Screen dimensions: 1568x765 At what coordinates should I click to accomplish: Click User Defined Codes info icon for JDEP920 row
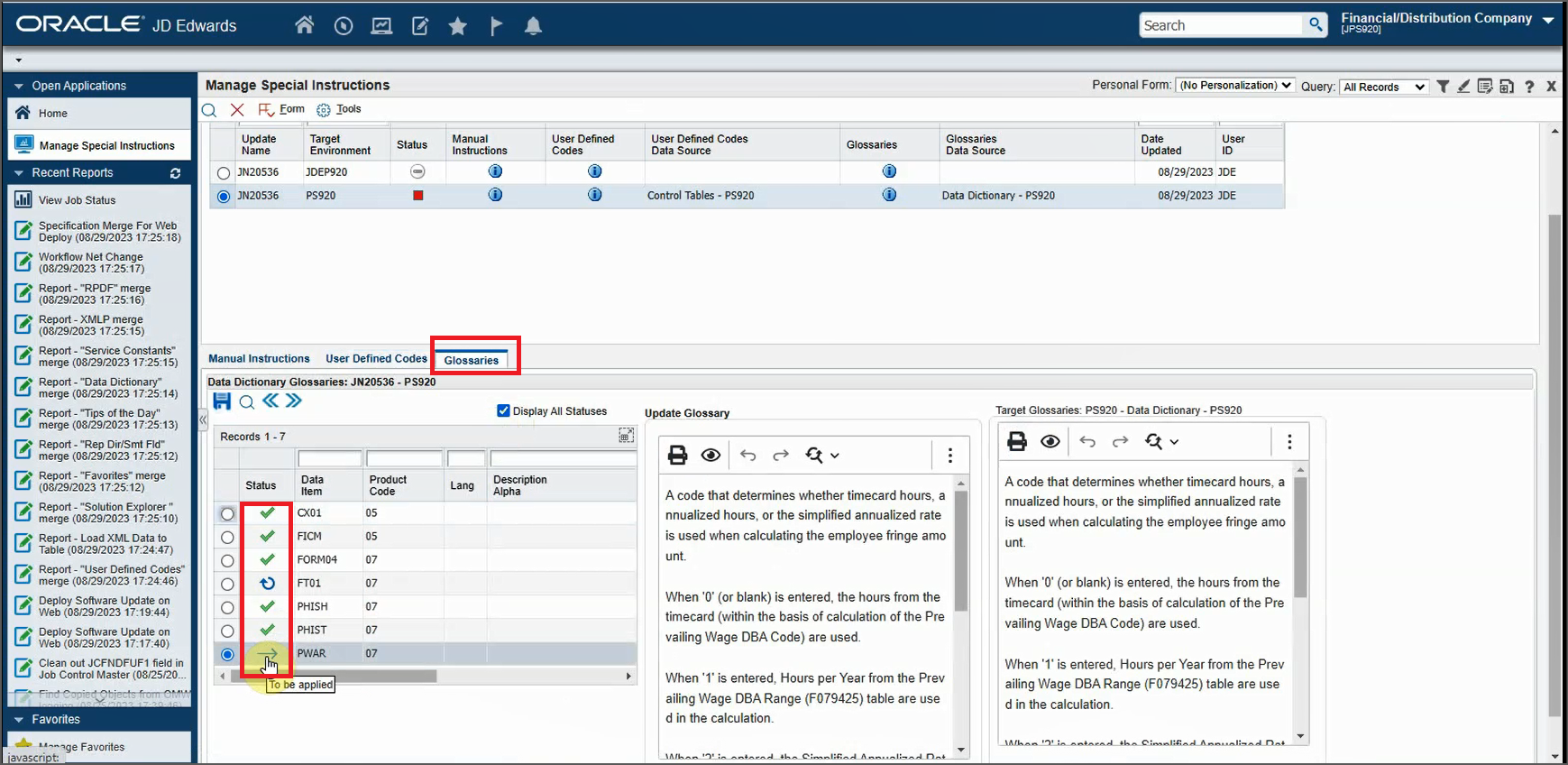click(594, 171)
